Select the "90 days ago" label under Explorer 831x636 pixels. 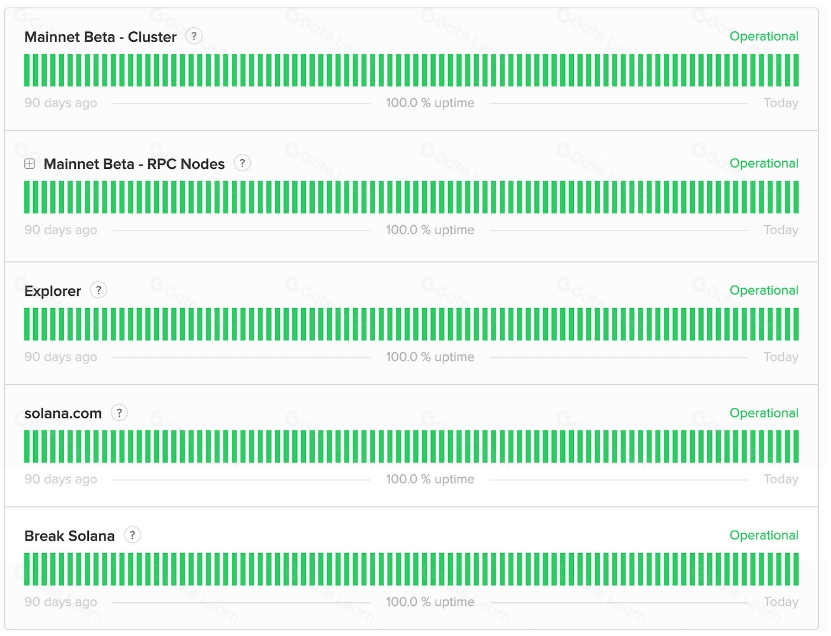pos(60,357)
